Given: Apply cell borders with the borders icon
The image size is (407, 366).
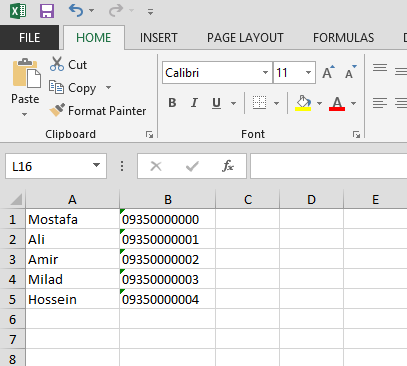Looking at the screenshot, I should click(x=259, y=103).
